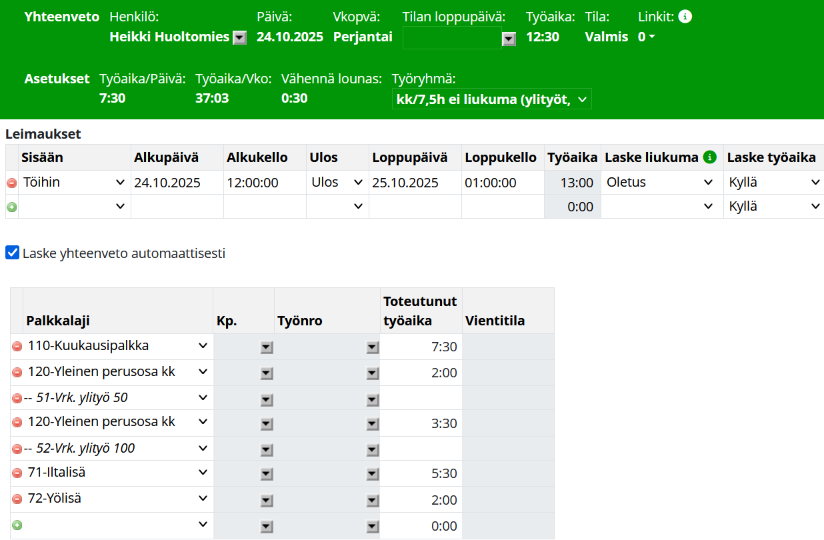Click the Loppupäivä field 25.10.2025

pyautogui.click(x=414, y=183)
